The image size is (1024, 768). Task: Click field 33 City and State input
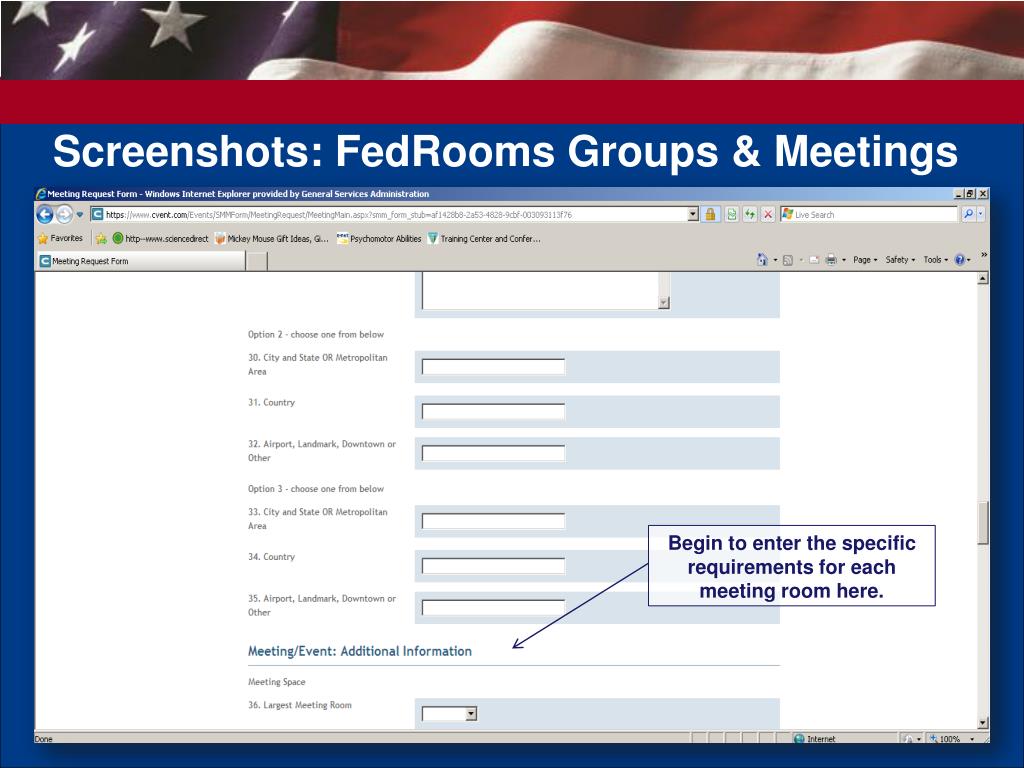493,520
